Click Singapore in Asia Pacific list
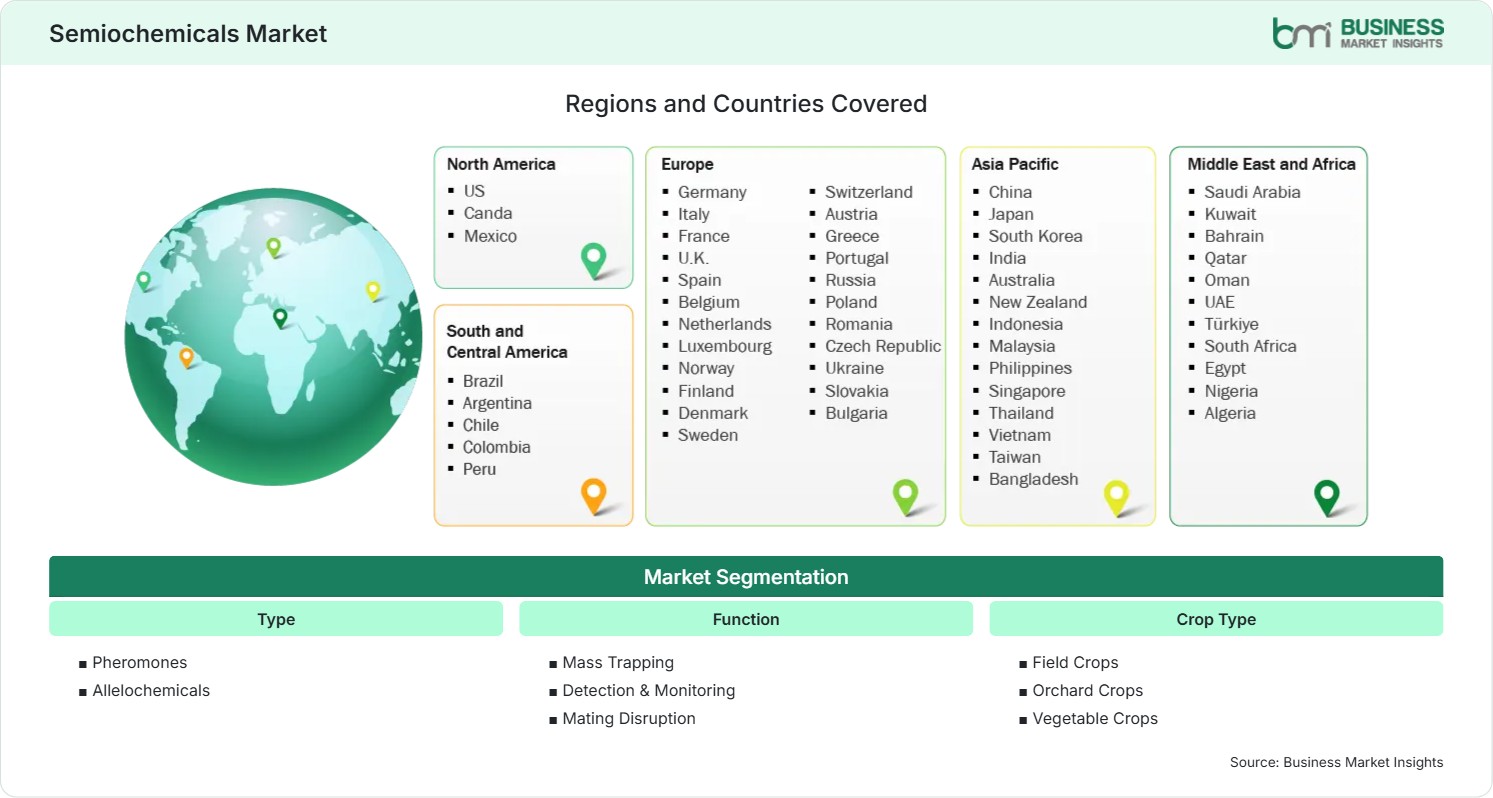 click(1027, 391)
